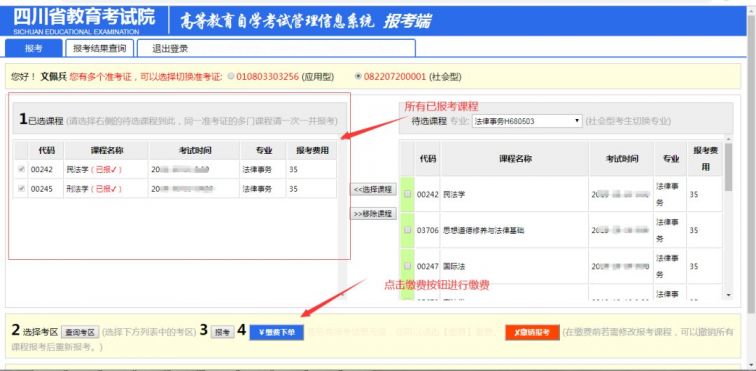Open the 专业 dropdown 法律事务H680503
Viewport: 756px width, 371px height.
527,121
